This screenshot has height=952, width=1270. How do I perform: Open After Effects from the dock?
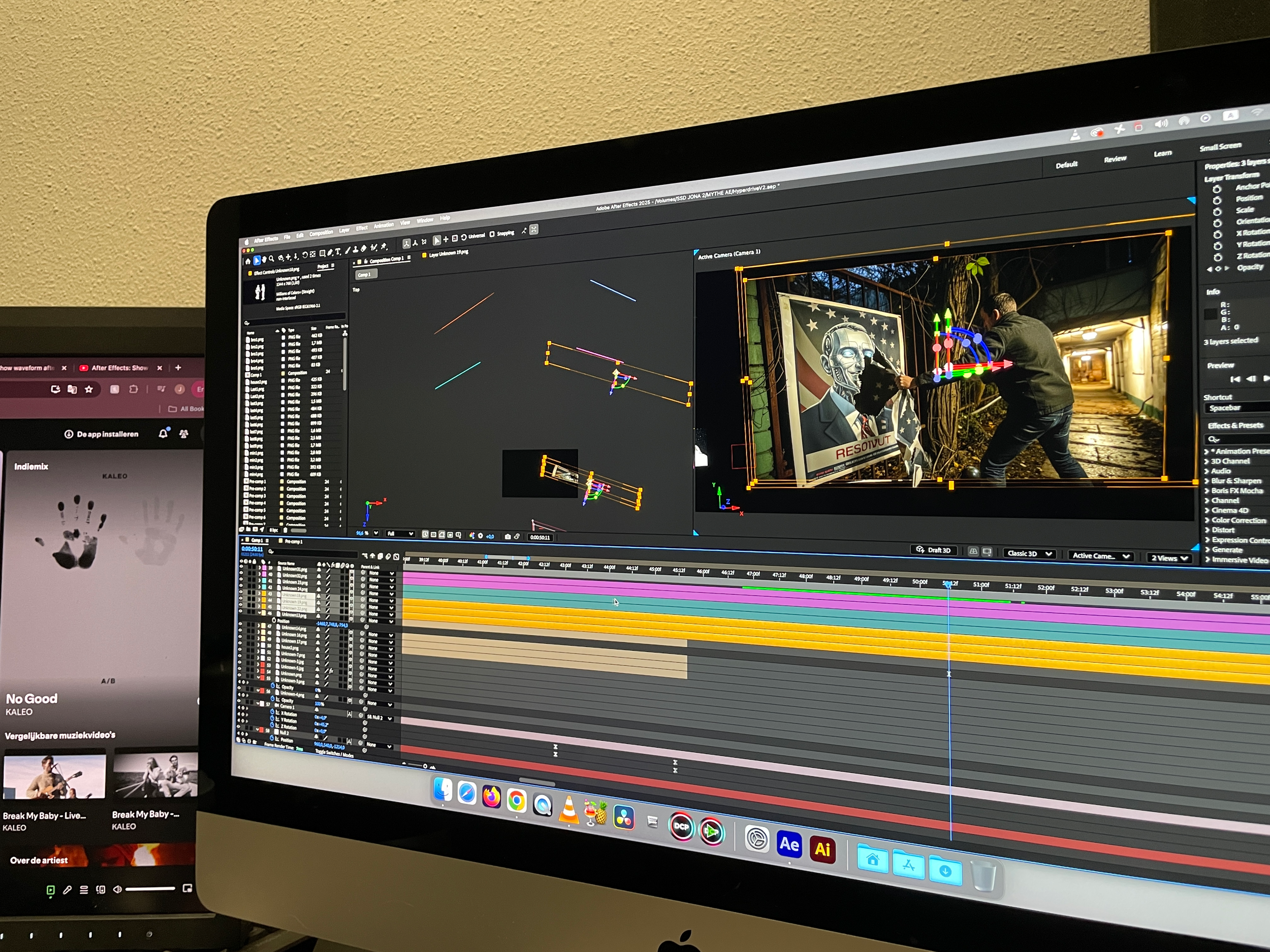click(789, 844)
